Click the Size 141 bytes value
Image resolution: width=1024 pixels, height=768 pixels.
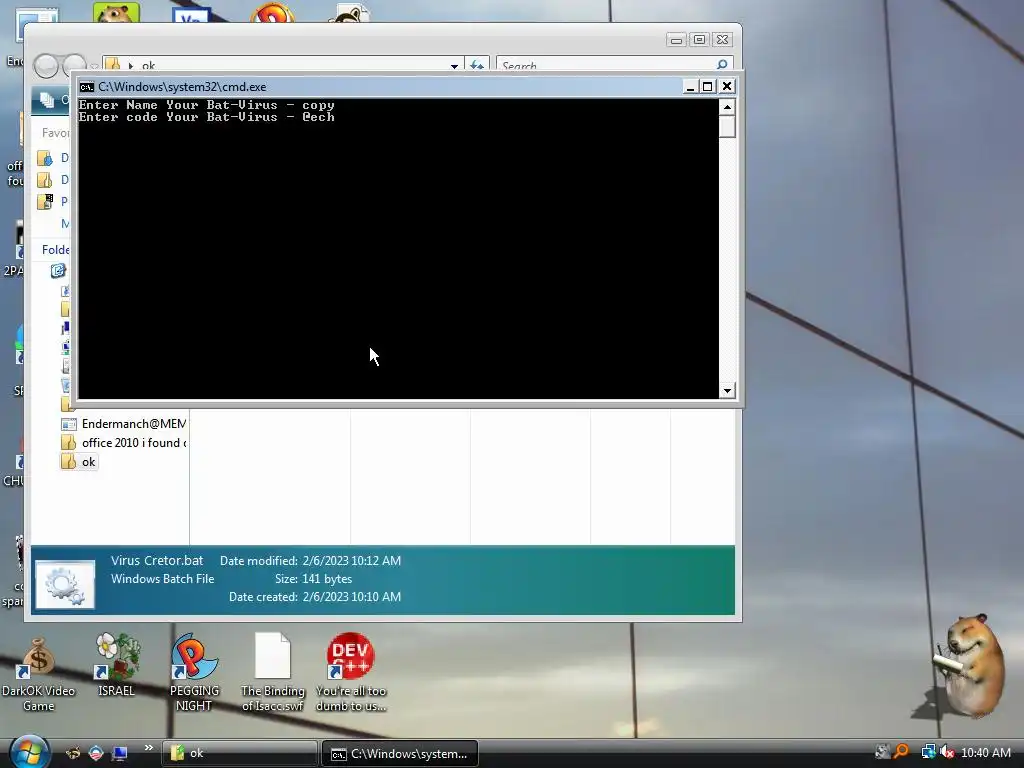(327, 579)
